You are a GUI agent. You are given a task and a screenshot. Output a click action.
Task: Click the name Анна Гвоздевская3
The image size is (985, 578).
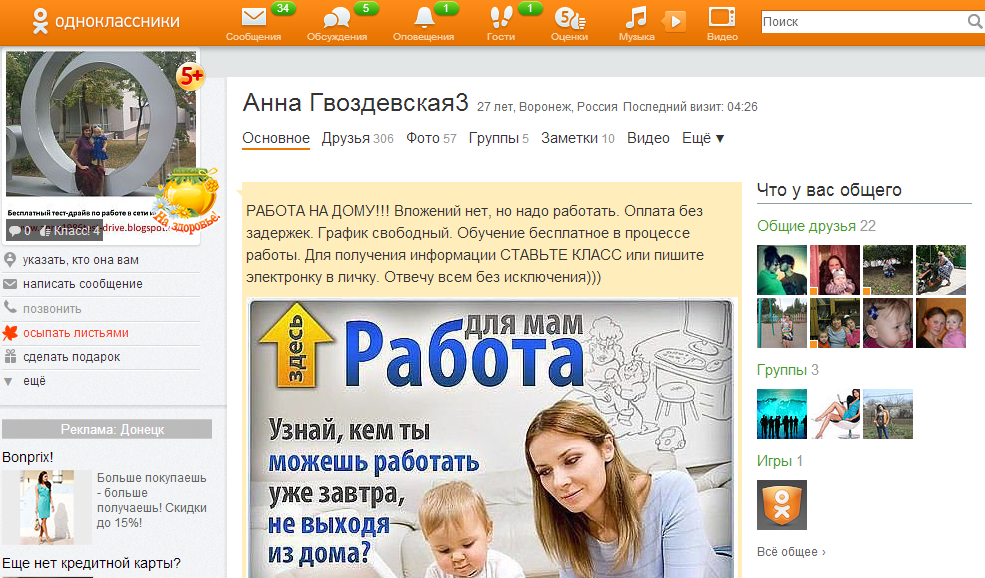click(x=356, y=102)
